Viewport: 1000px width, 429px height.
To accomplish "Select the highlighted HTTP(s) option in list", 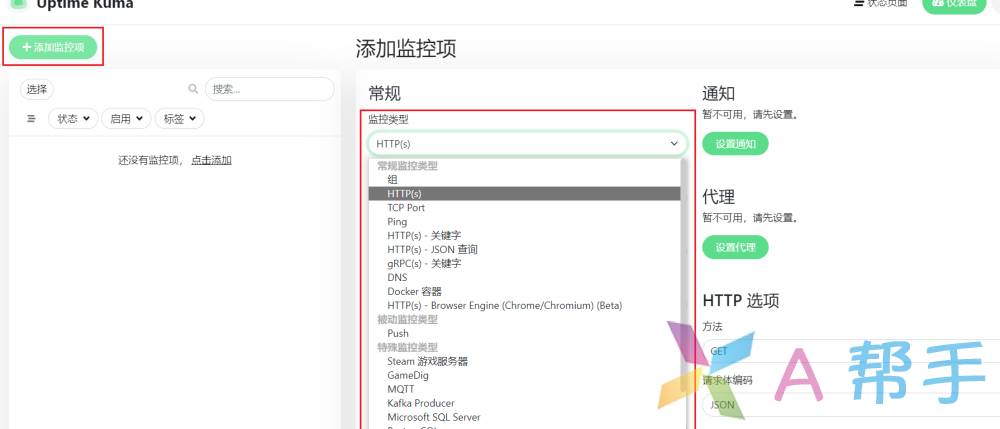I will (524, 194).
